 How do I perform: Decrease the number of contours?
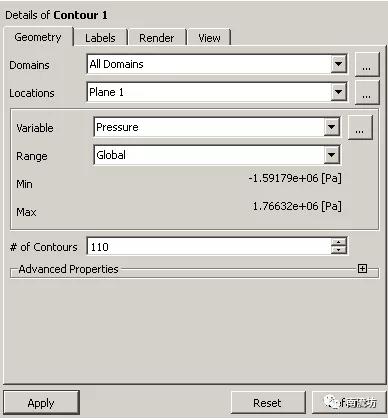[339, 250]
